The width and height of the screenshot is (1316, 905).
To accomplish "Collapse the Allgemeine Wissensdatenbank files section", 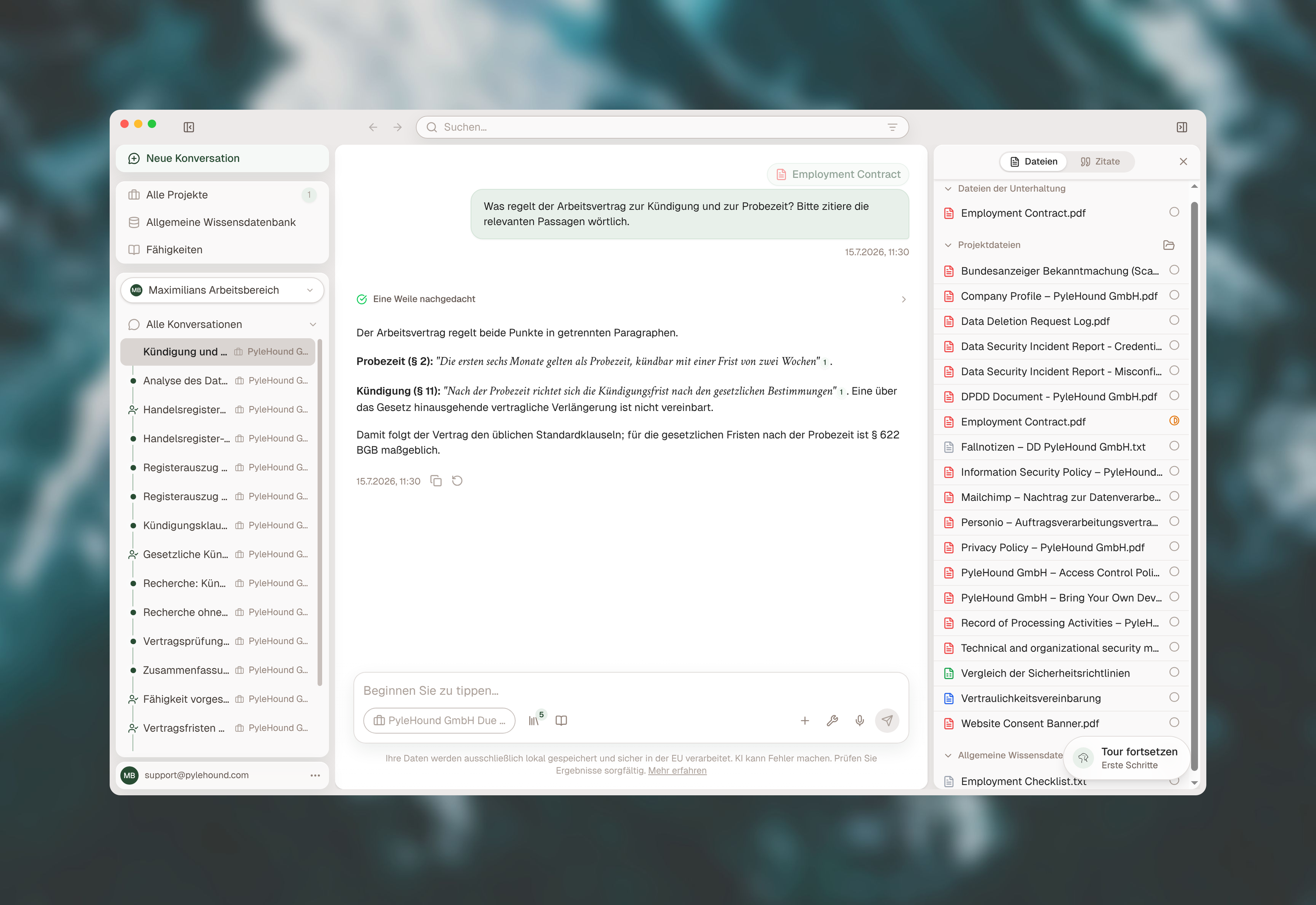I will tap(948, 755).
